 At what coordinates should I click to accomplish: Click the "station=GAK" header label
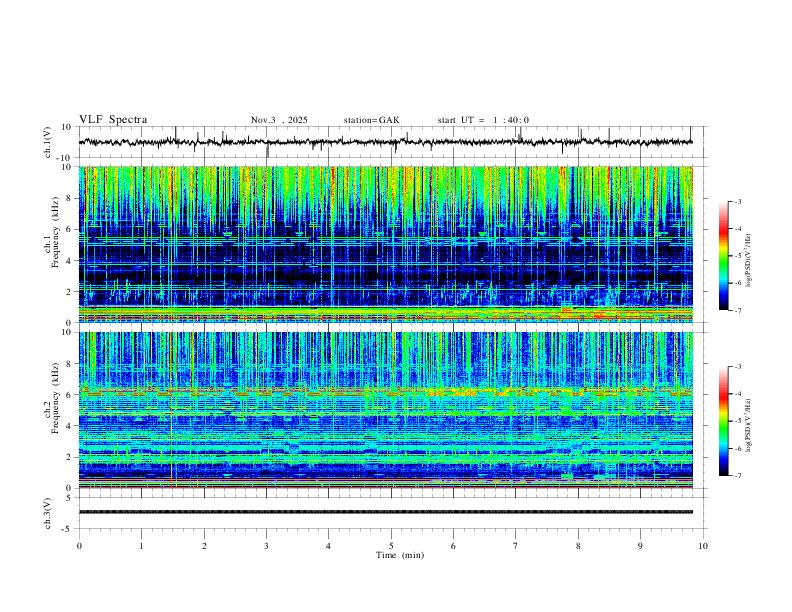(371, 120)
